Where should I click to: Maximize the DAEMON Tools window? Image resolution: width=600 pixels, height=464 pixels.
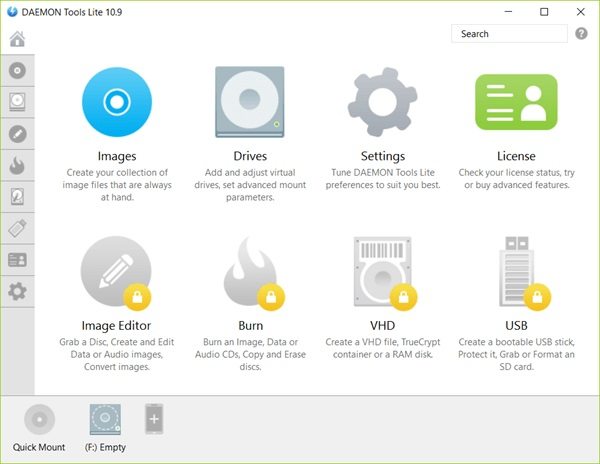544,12
